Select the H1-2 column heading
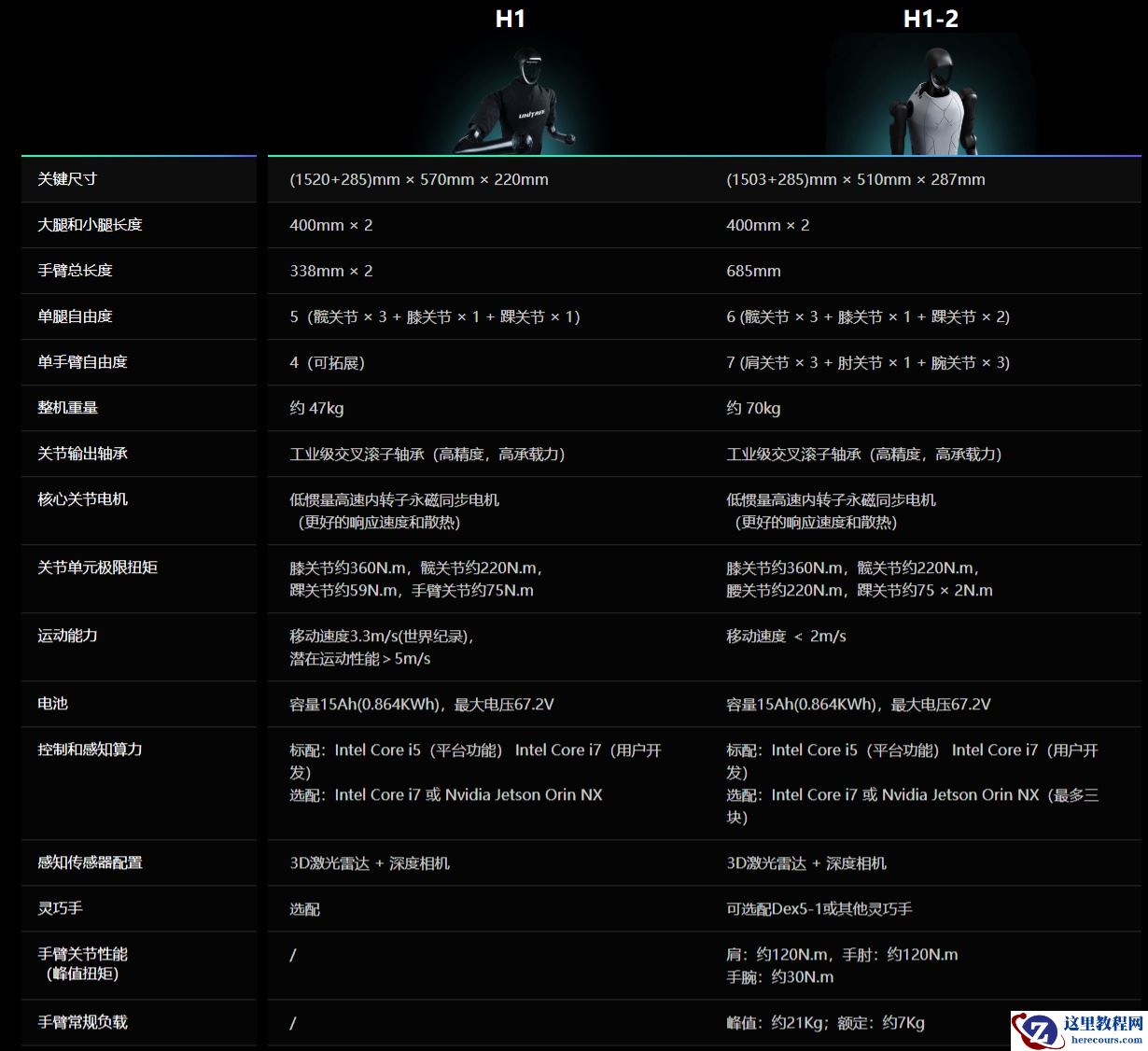 coord(931,19)
